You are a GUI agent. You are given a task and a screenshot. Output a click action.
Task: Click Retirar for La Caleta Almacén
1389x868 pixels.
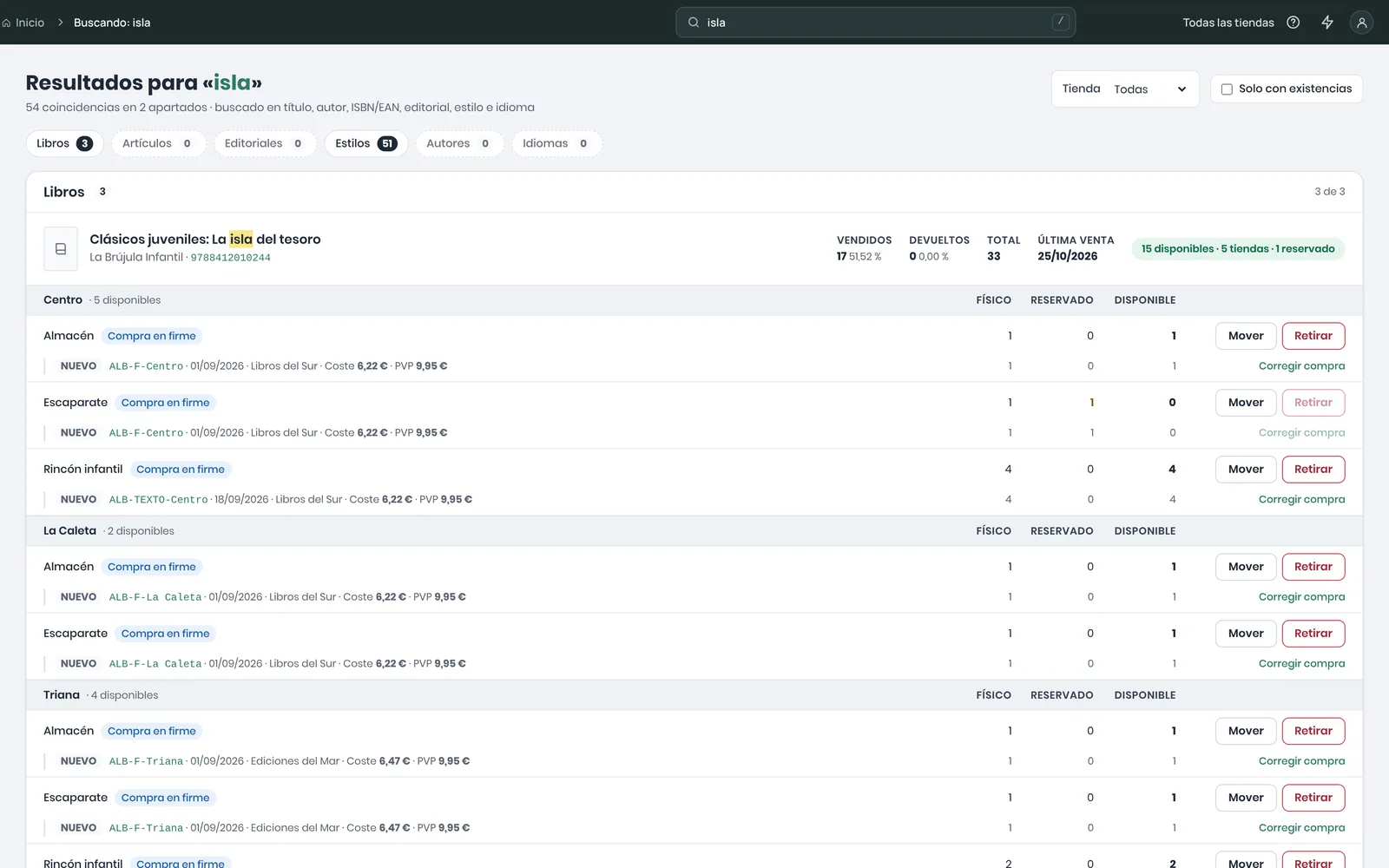coord(1313,567)
